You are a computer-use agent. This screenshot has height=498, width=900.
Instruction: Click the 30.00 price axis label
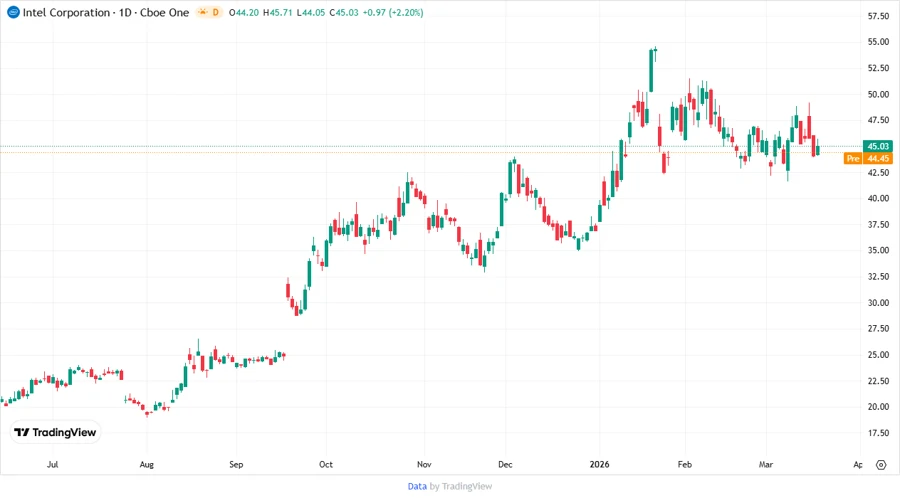tap(878, 303)
